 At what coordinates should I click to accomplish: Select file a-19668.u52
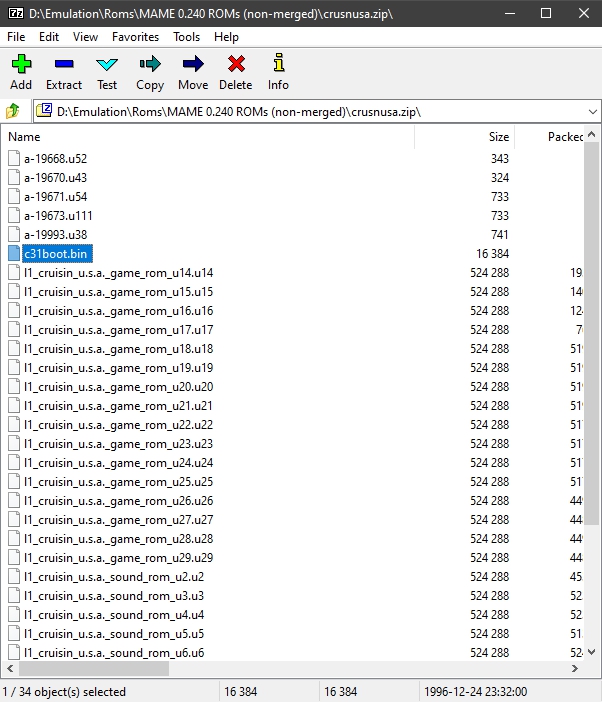coord(56,159)
